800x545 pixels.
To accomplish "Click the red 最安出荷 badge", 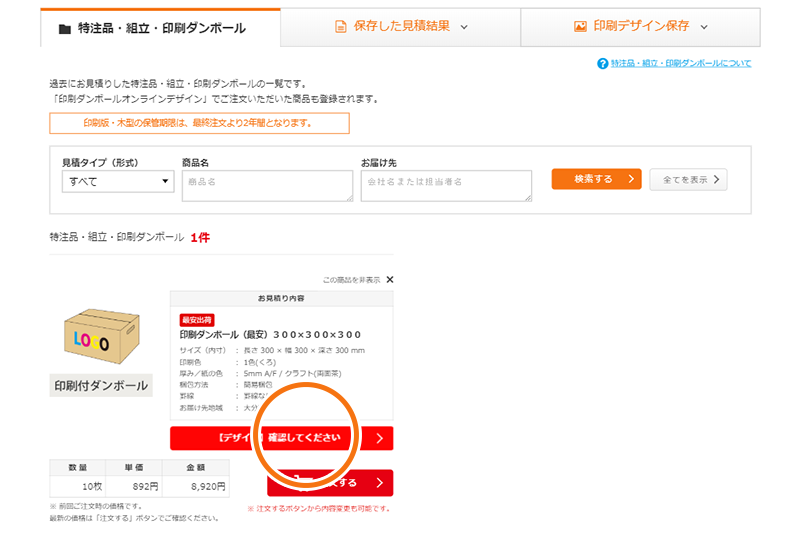I will [197, 320].
